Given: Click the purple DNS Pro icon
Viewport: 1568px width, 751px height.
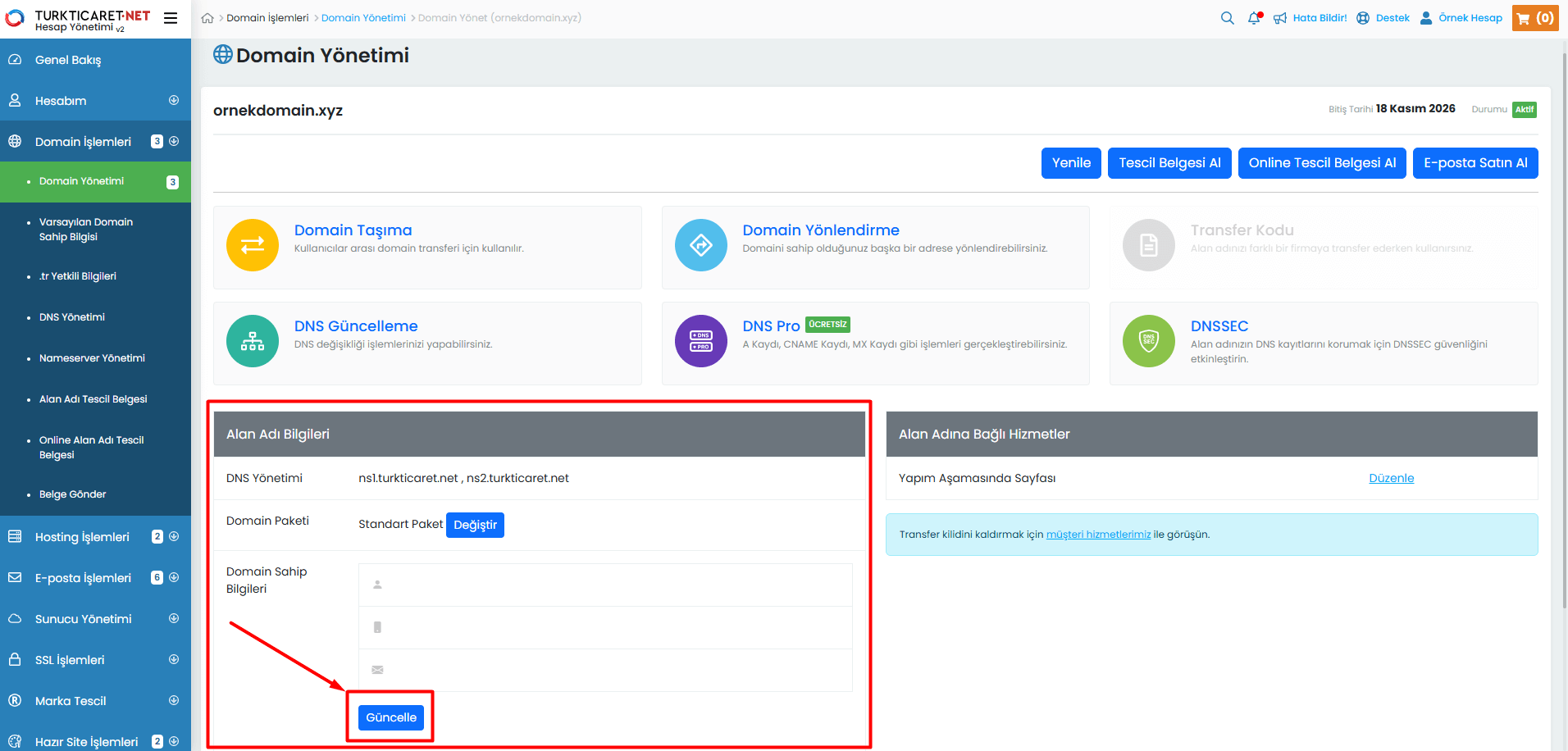Looking at the screenshot, I should 700,341.
